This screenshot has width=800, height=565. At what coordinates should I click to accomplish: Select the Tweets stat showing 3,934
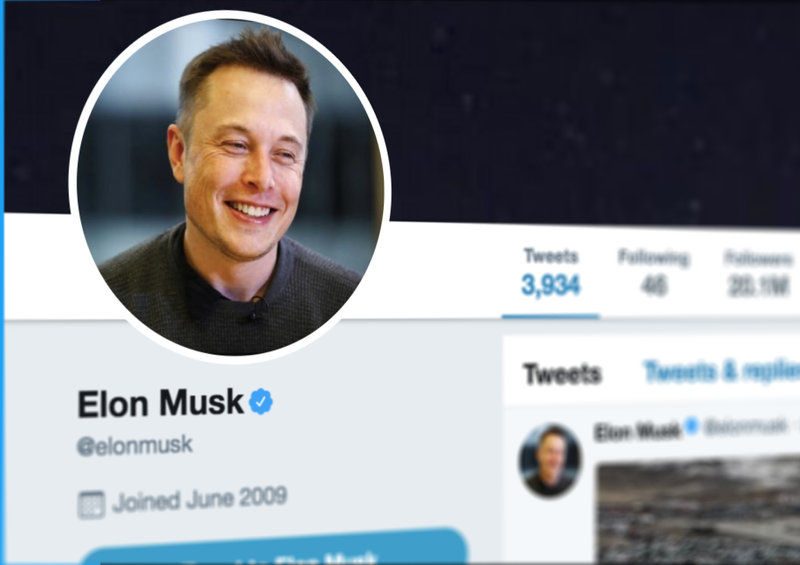(551, 273)
